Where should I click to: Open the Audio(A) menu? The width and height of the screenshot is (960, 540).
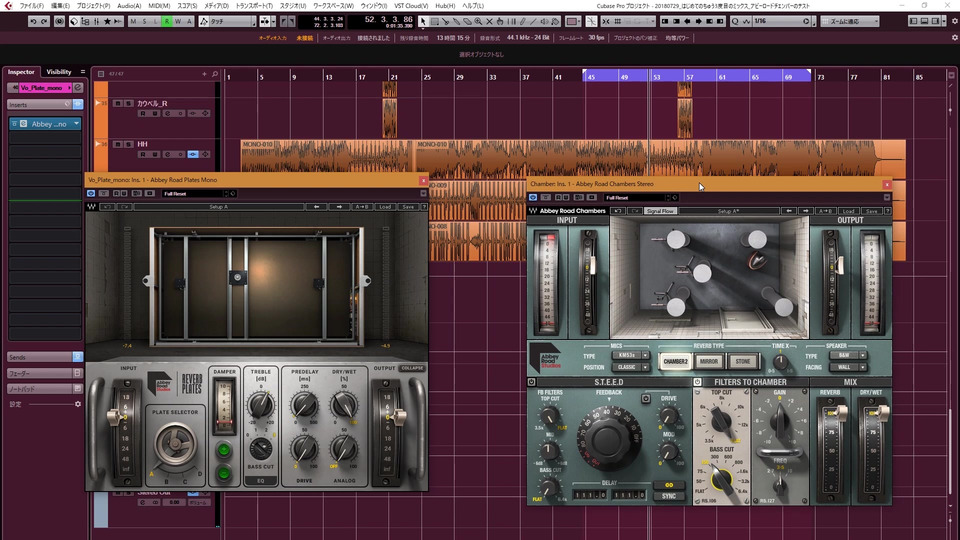128,6
